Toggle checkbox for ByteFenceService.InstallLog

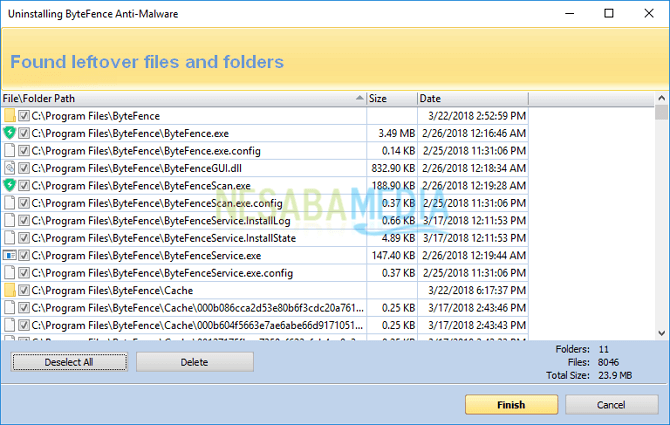24,220
